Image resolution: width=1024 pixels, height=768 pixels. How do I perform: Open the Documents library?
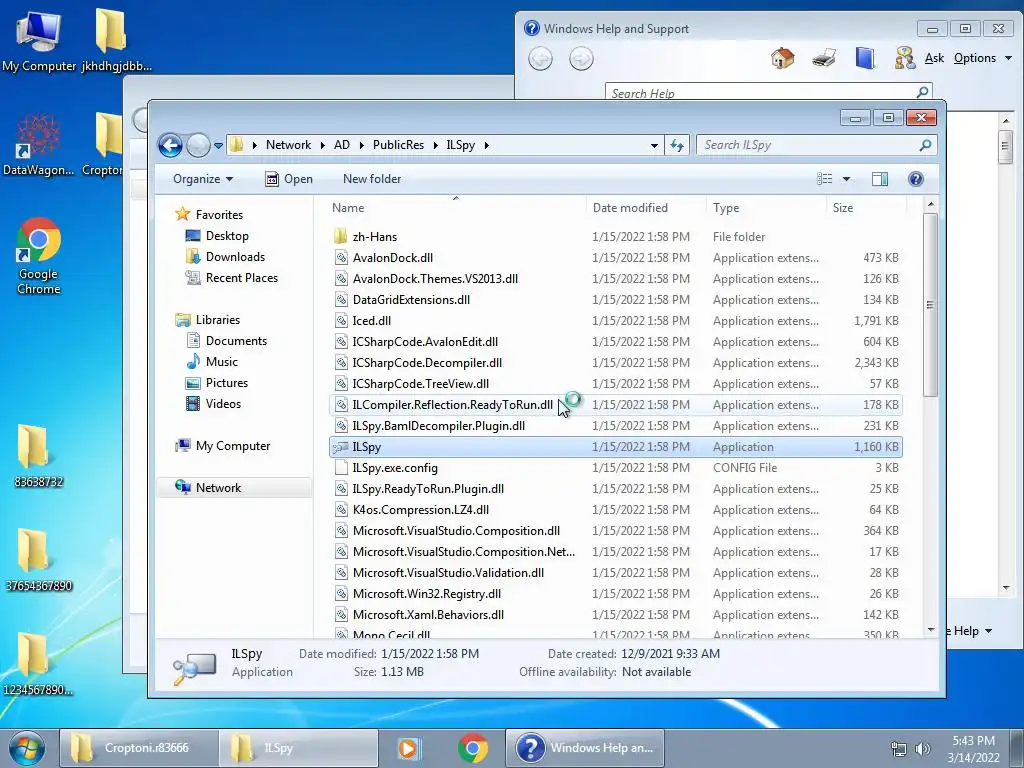236,340
